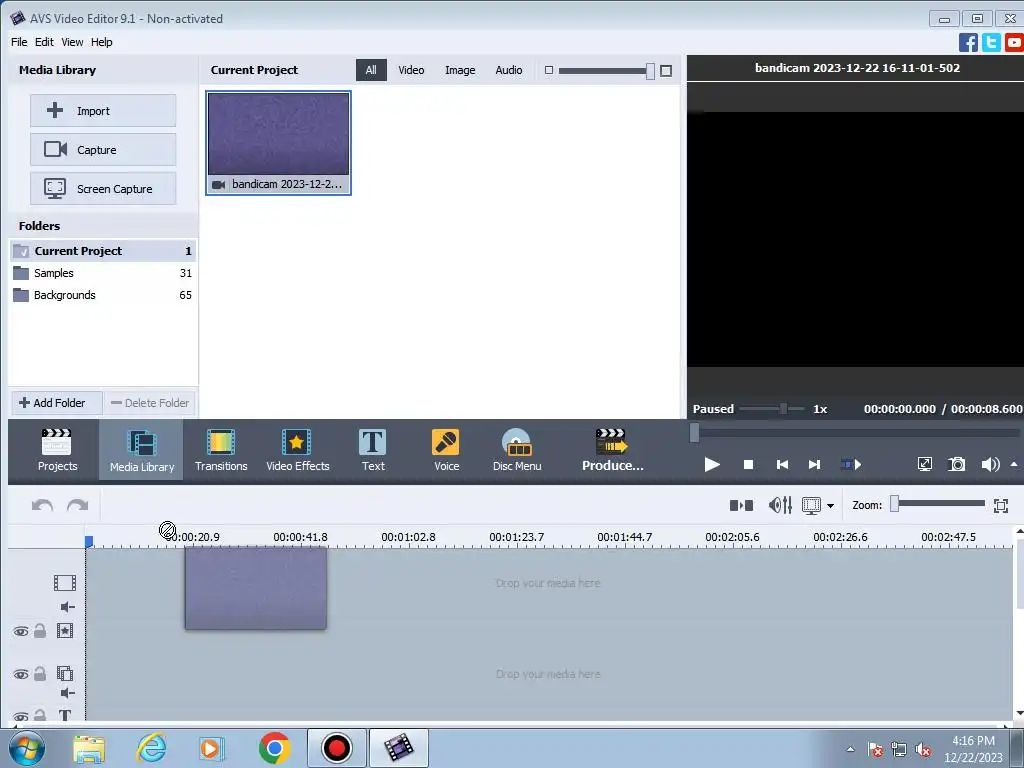
Task: Click the main video track film icon
Action: pos(65,583)
